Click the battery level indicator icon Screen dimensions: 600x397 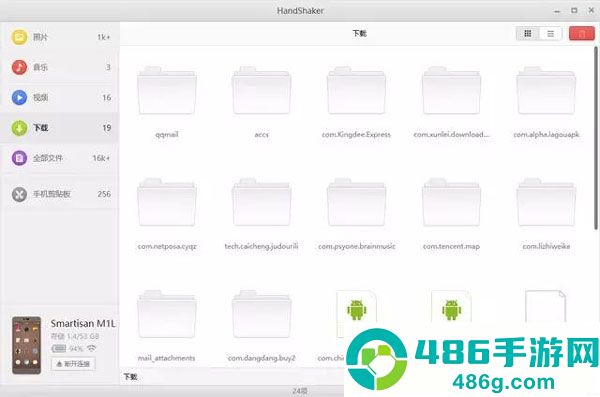[x=59, y=348]
